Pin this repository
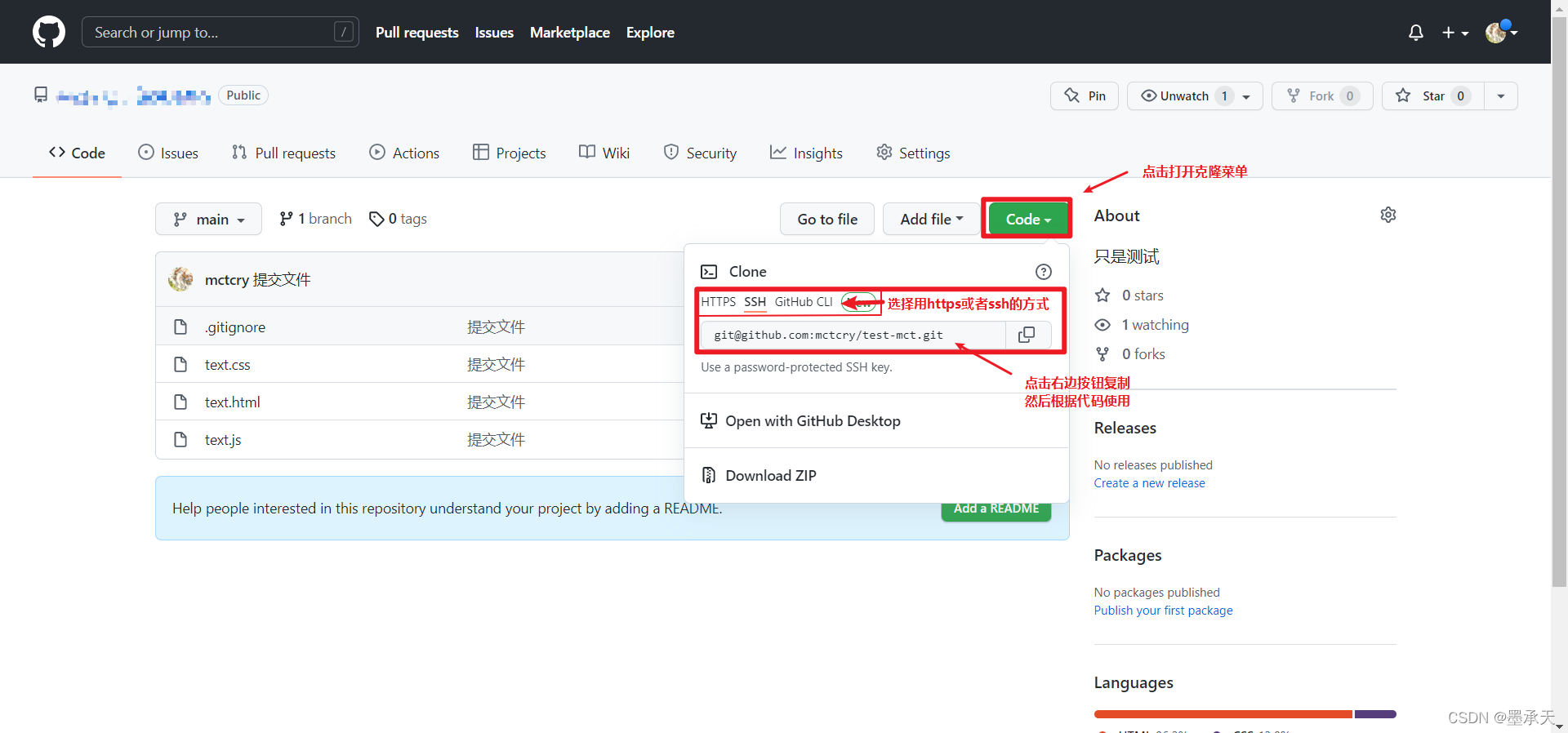This screenshot has width=1568, height=733. click(x=1085, y=96)
